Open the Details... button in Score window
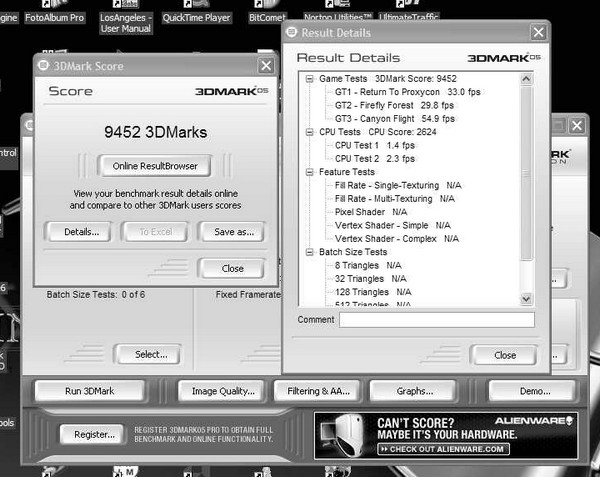 (x=80, y=232)
